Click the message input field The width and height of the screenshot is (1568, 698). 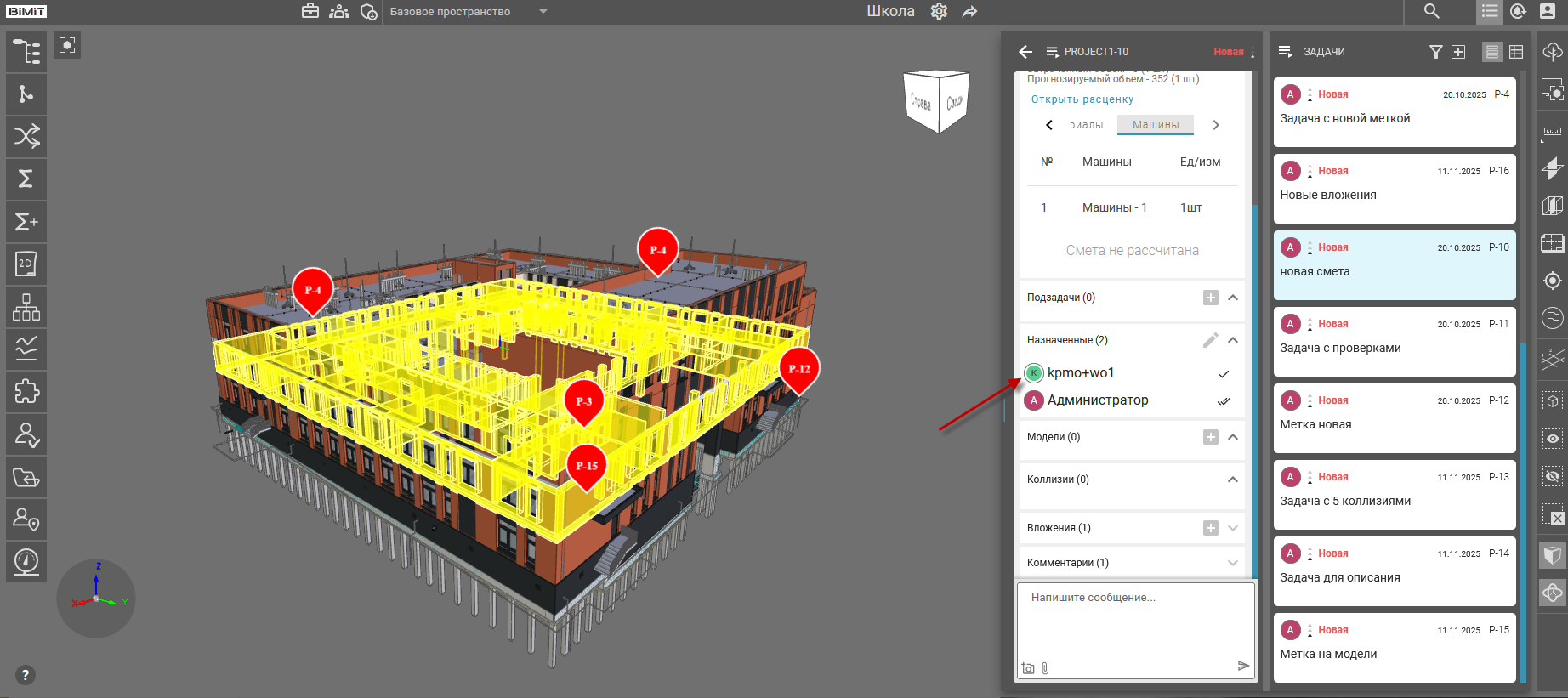pyautogui.click(x=1135, y=621)
